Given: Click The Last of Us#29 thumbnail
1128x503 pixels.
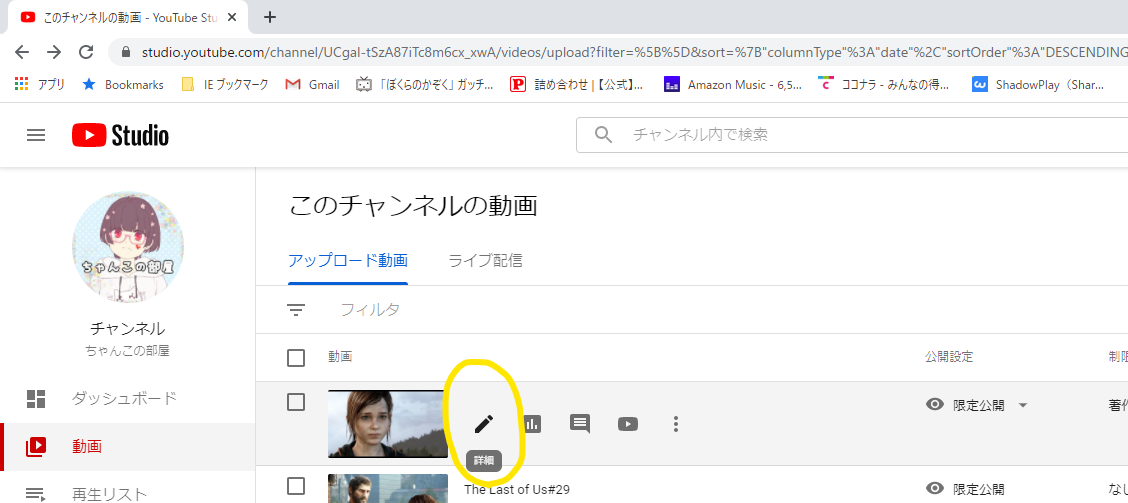Looking at the screenshot, I should (x=388, y=489).
